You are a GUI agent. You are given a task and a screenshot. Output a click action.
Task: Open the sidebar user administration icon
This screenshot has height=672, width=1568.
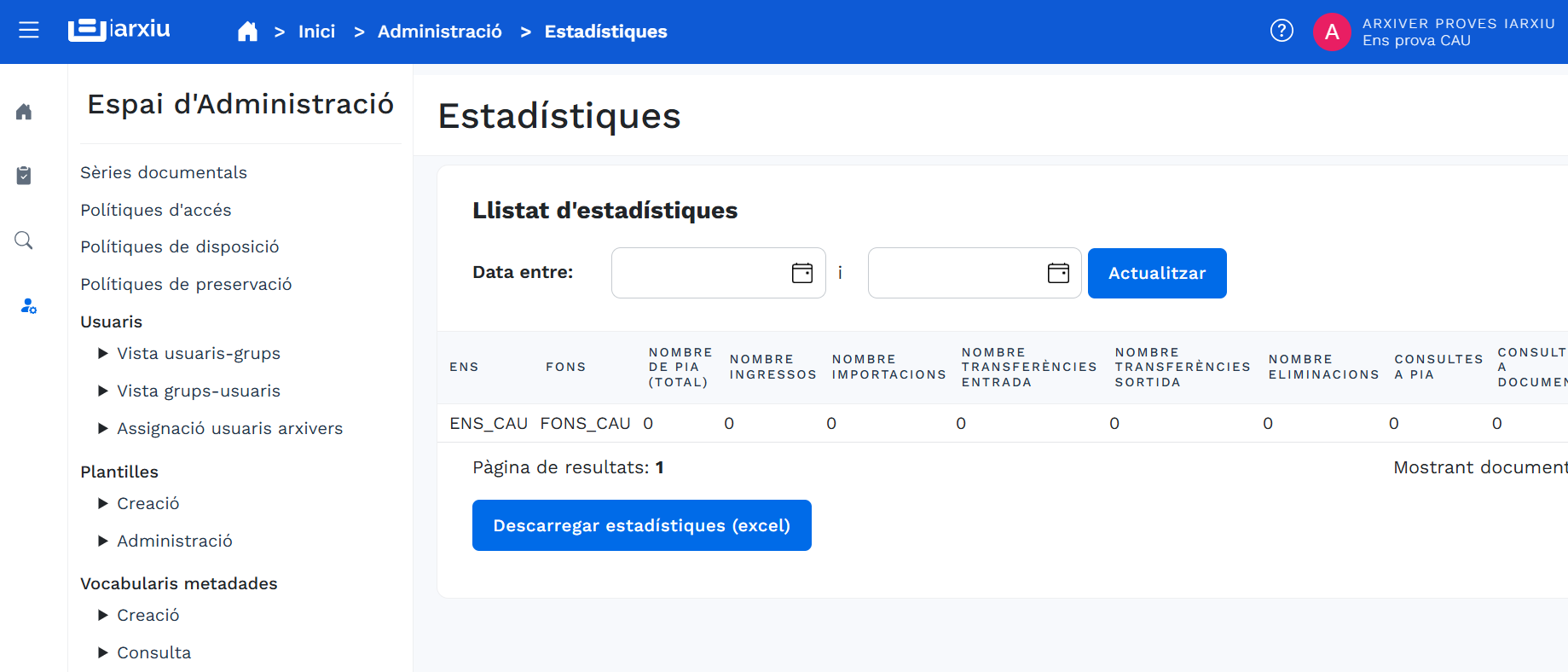(28, 305)
